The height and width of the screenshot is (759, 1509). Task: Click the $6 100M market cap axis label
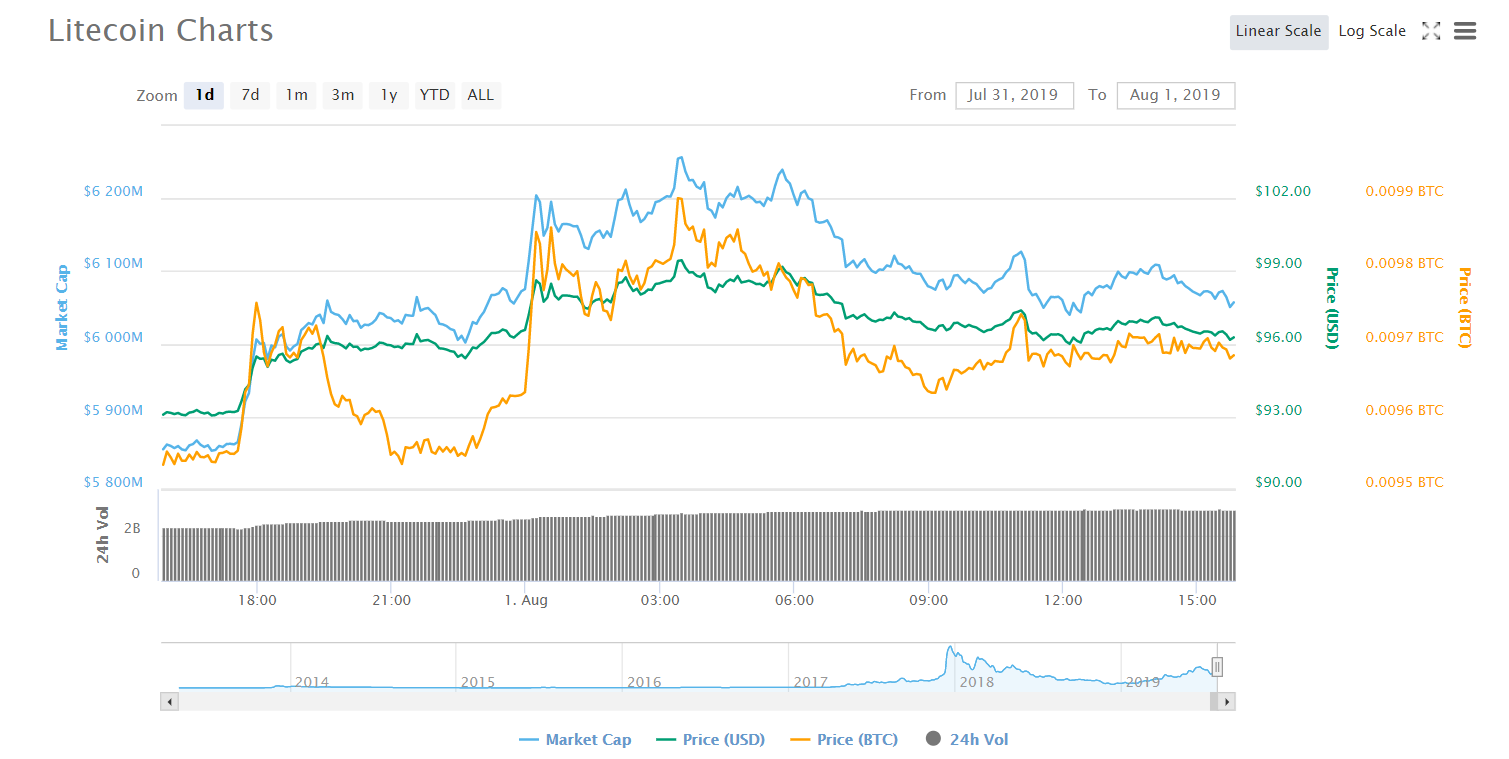(x=113, y=264)
